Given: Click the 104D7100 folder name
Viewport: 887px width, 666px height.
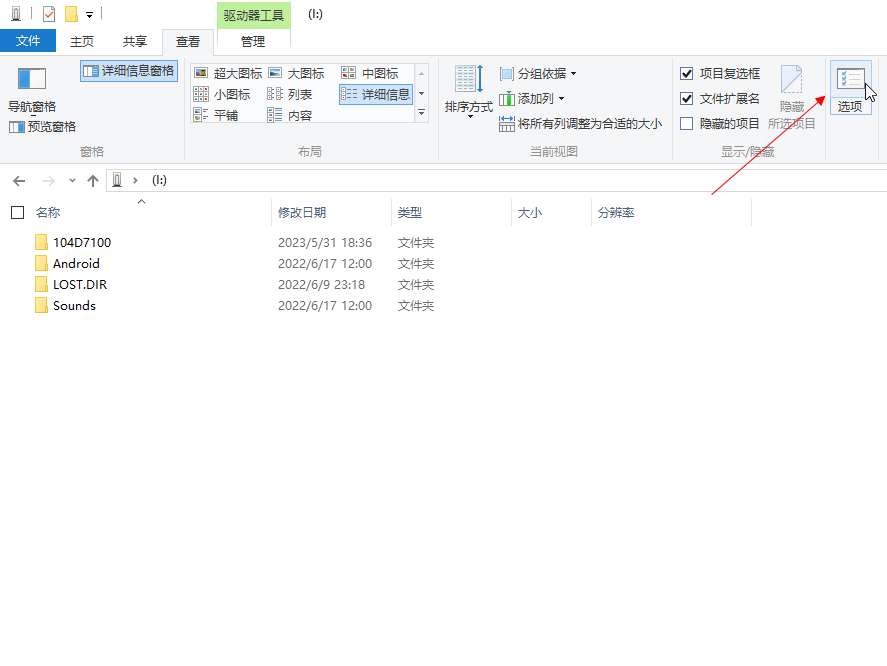Looking at the screenshot, I should (x=82, y=242).
